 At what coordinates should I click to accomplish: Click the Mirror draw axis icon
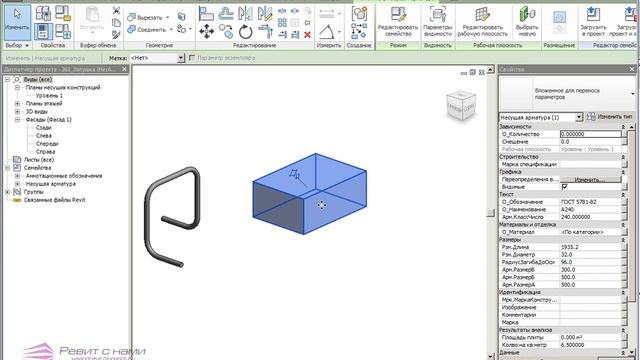265,14
